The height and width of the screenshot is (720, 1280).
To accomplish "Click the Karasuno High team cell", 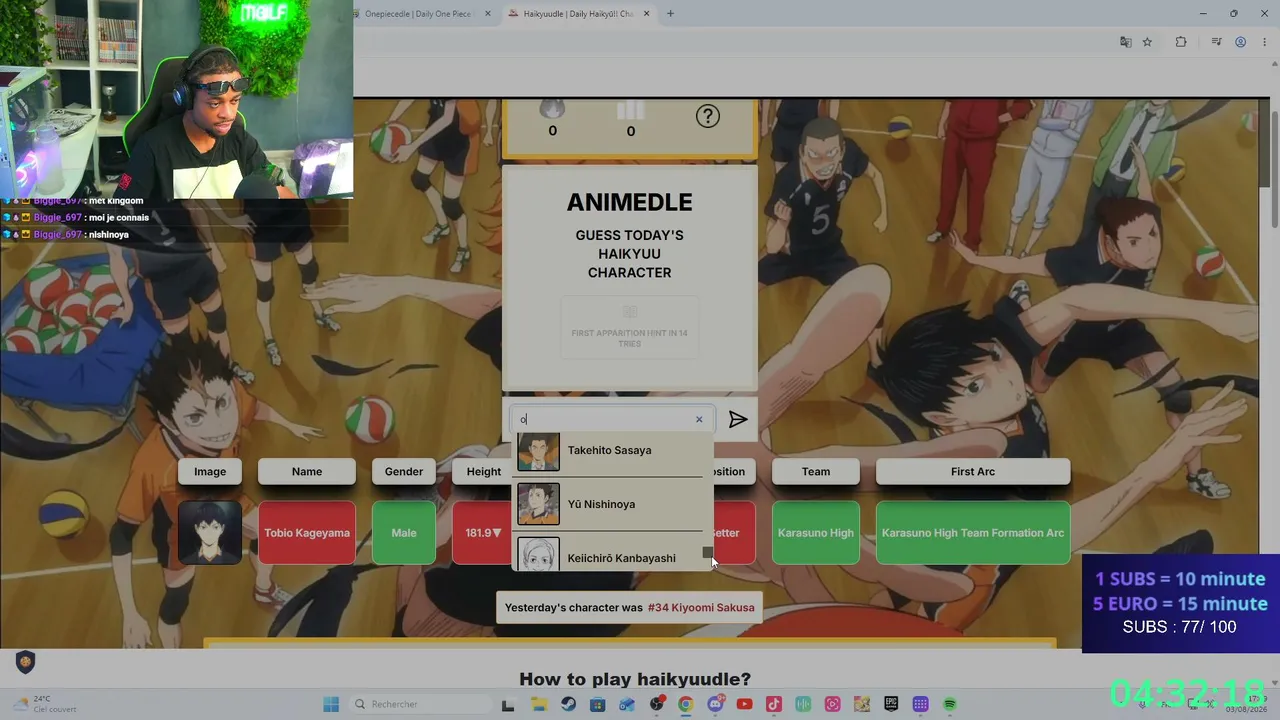I will [x=816, y=533].
